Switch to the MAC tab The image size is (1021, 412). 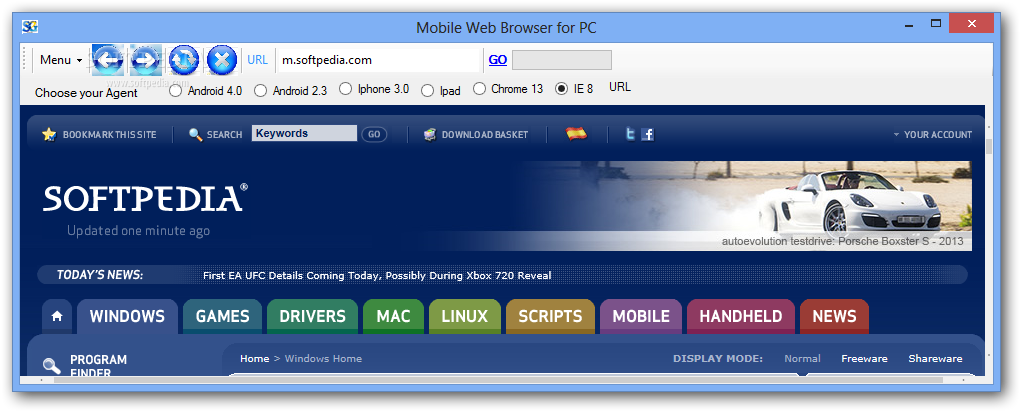[x=393, y=316]
